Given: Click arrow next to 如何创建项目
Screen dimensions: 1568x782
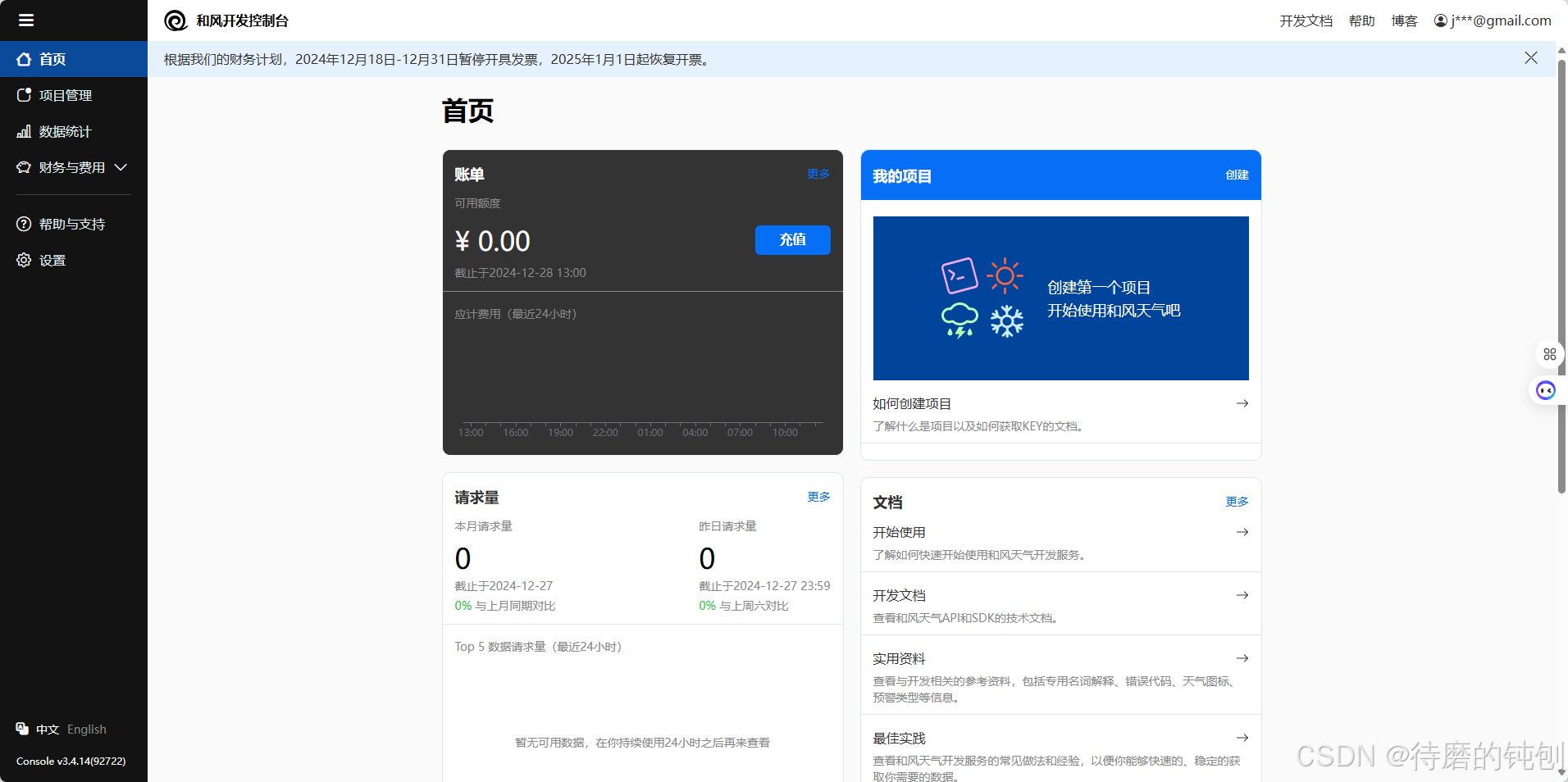Looking at the screenshot, I should tap(1242, 403).
